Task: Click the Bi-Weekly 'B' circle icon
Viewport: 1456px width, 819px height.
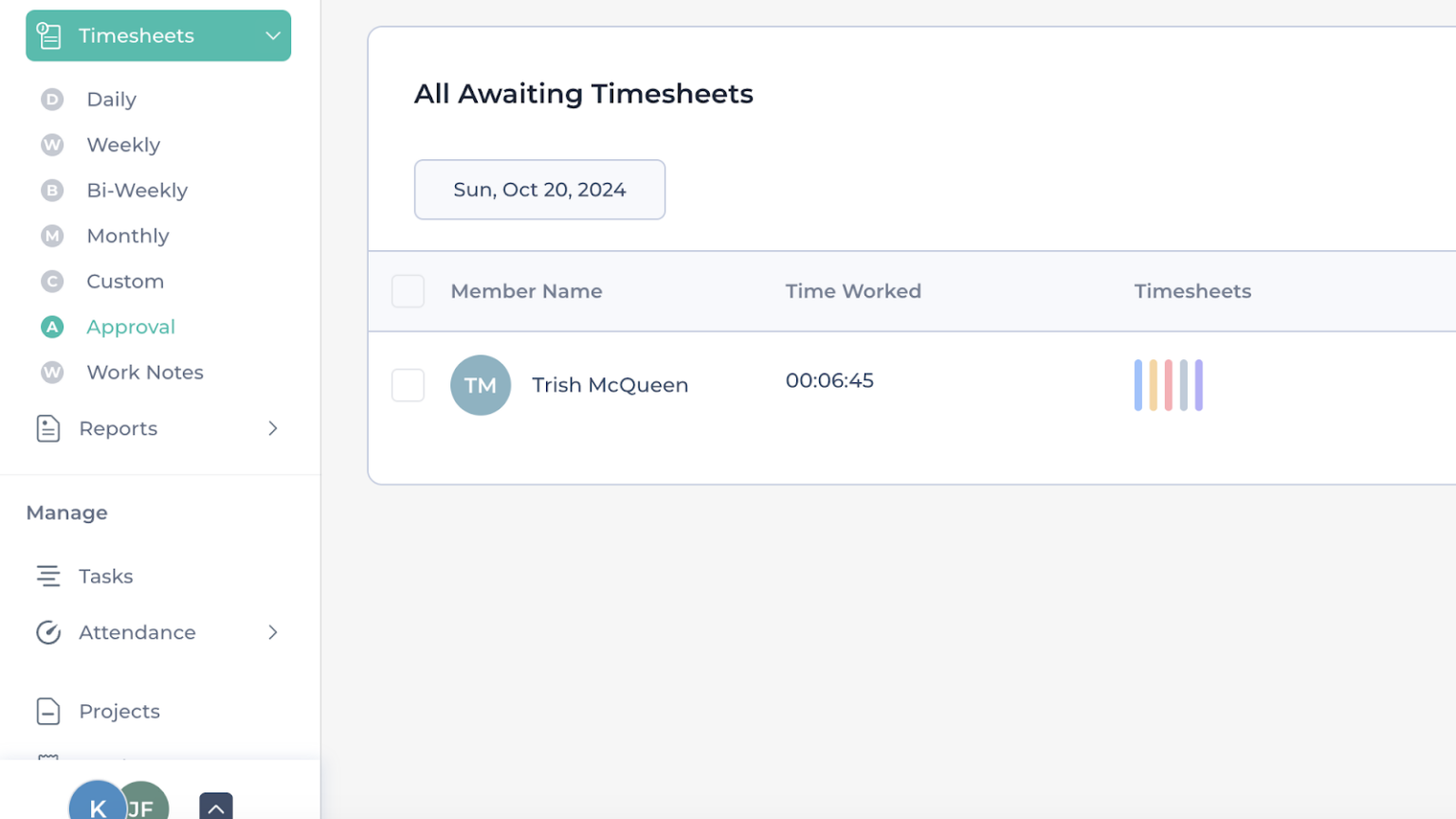Action: pos(52,191)
